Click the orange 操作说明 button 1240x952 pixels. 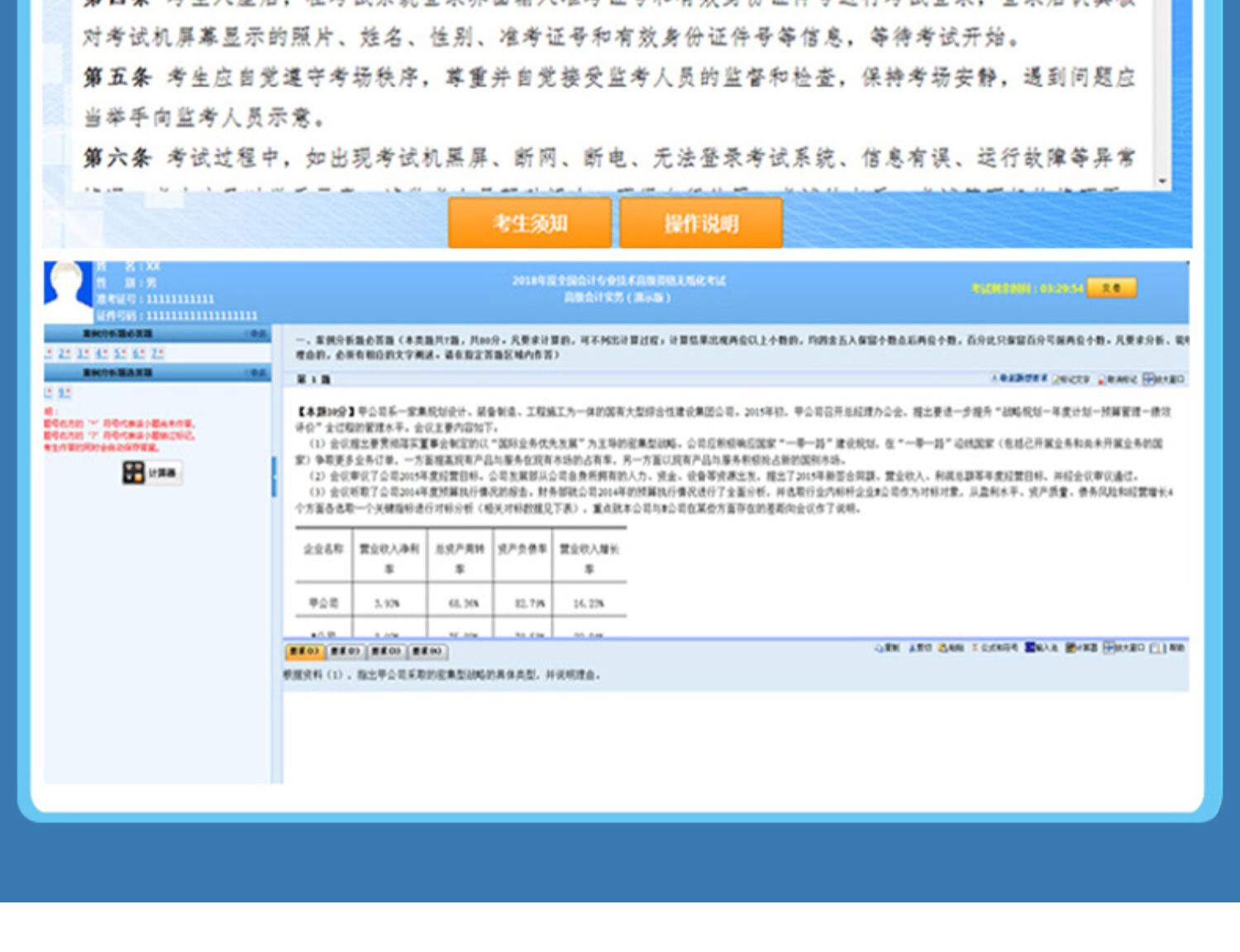tap(701, 223)
